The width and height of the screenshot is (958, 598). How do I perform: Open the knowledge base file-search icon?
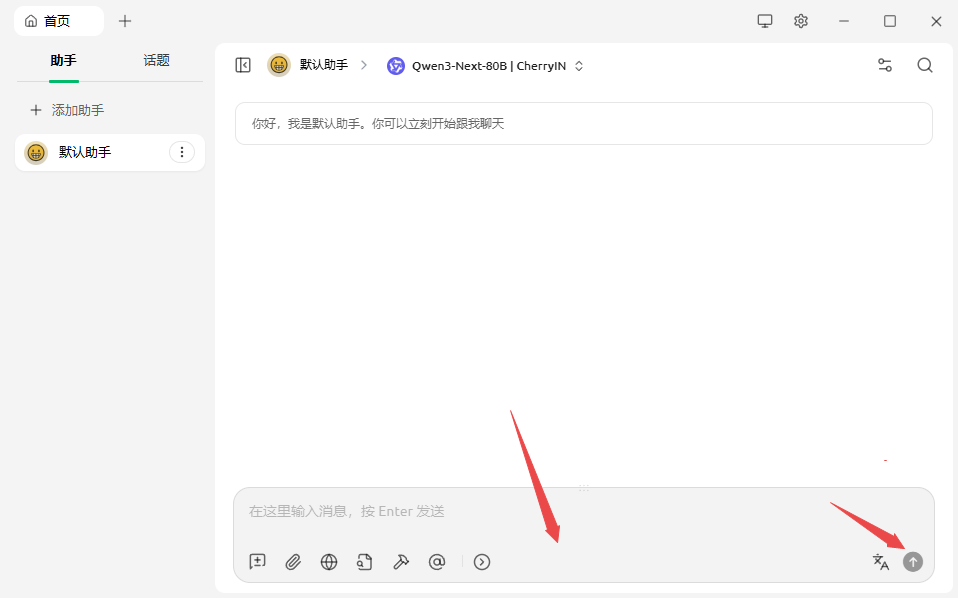365,562
